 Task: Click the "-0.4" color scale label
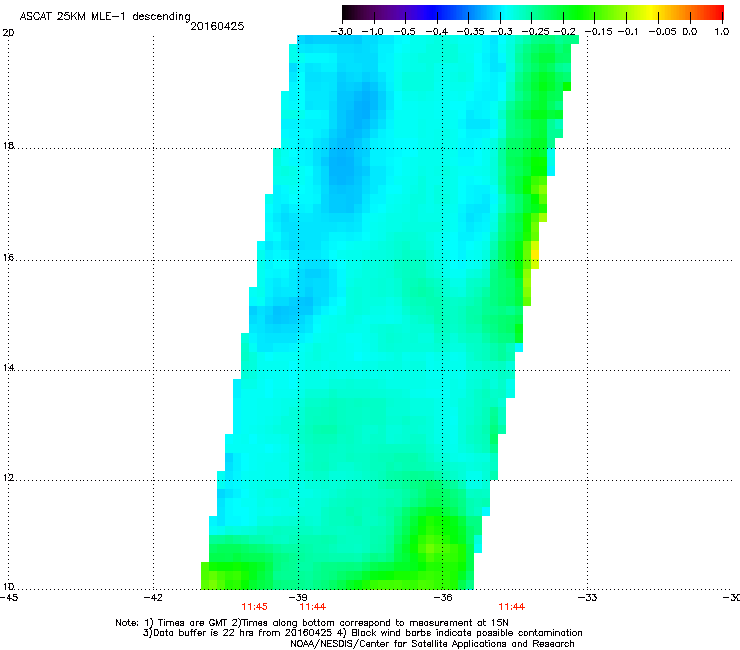437,32
